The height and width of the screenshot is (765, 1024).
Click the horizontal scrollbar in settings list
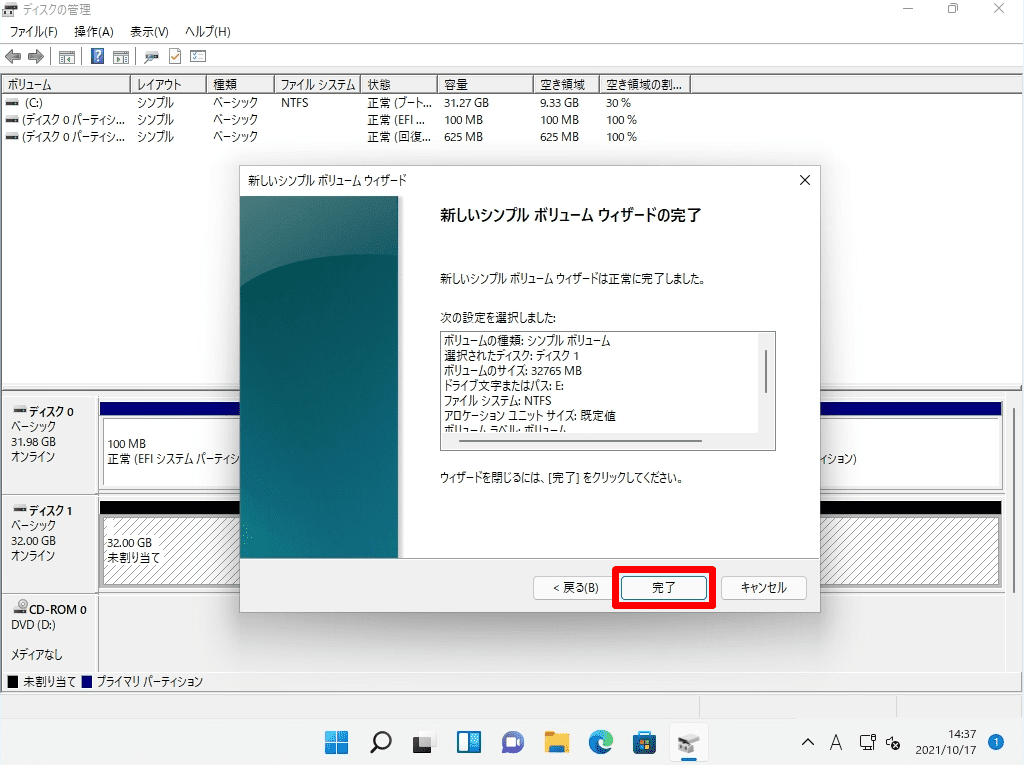(x=581, y=441)
